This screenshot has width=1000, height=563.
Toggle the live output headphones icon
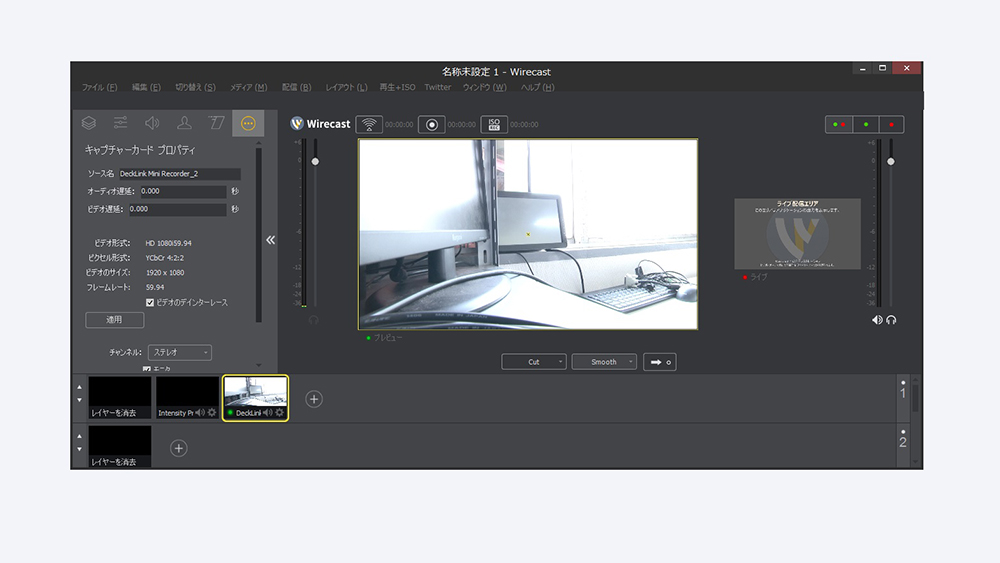[x=891, y=320]
